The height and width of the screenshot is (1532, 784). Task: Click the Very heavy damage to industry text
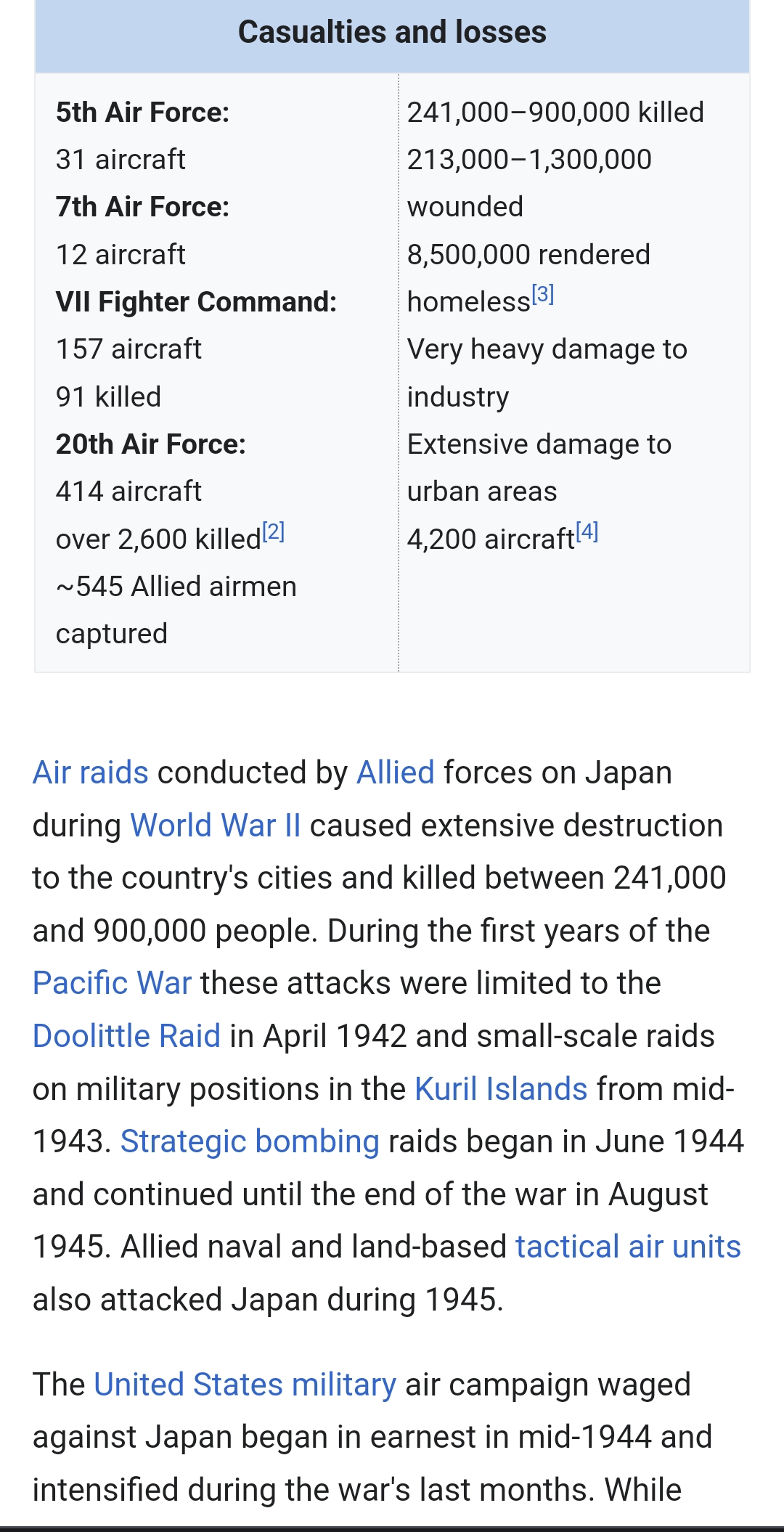tap(547, 372)
